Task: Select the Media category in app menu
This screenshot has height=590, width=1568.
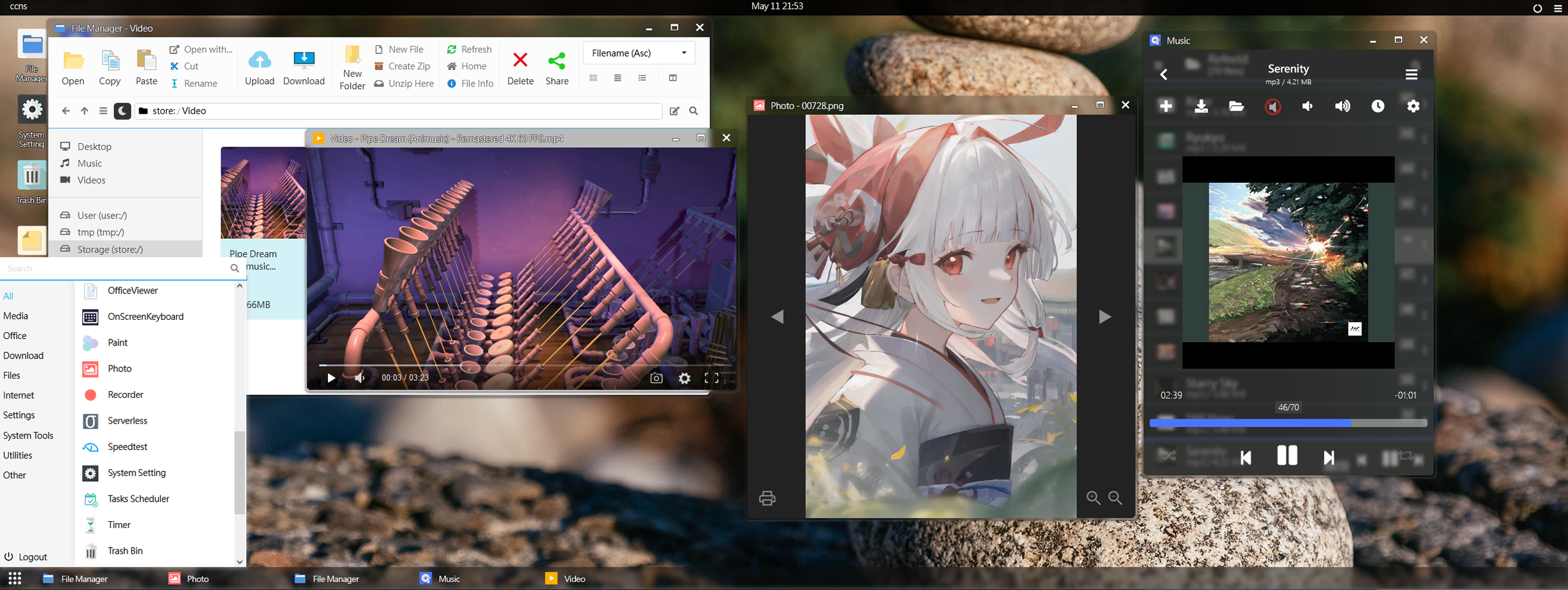Action: 16,316
